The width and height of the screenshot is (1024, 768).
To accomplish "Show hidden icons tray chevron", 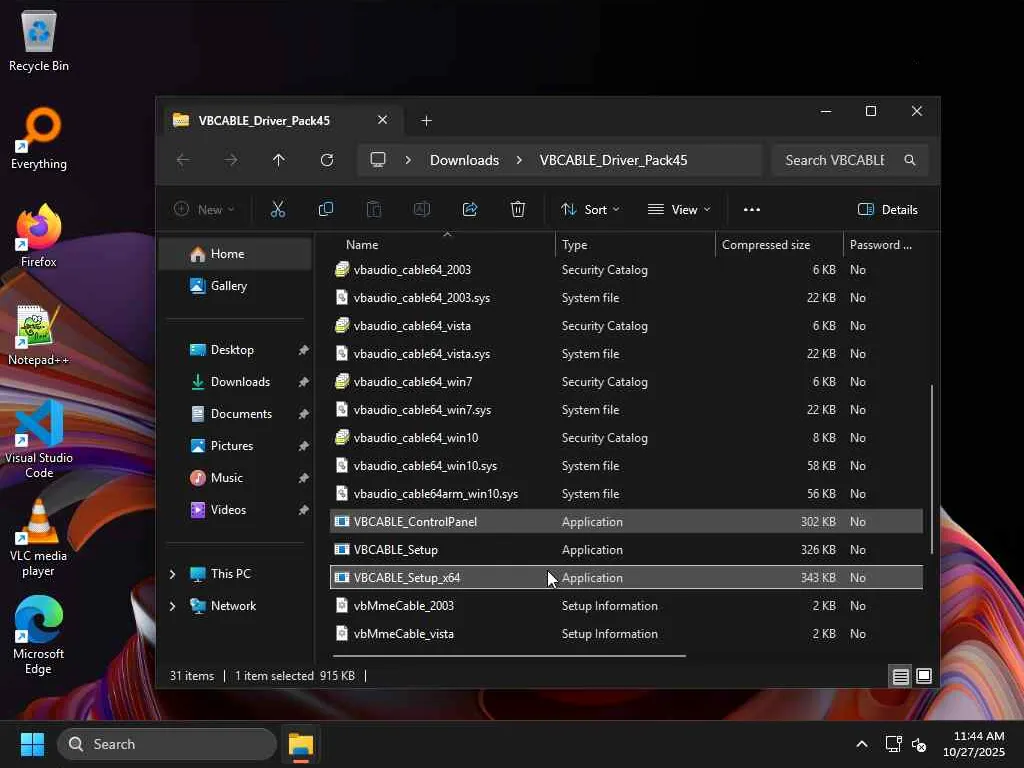I will [x=862, y=744].
